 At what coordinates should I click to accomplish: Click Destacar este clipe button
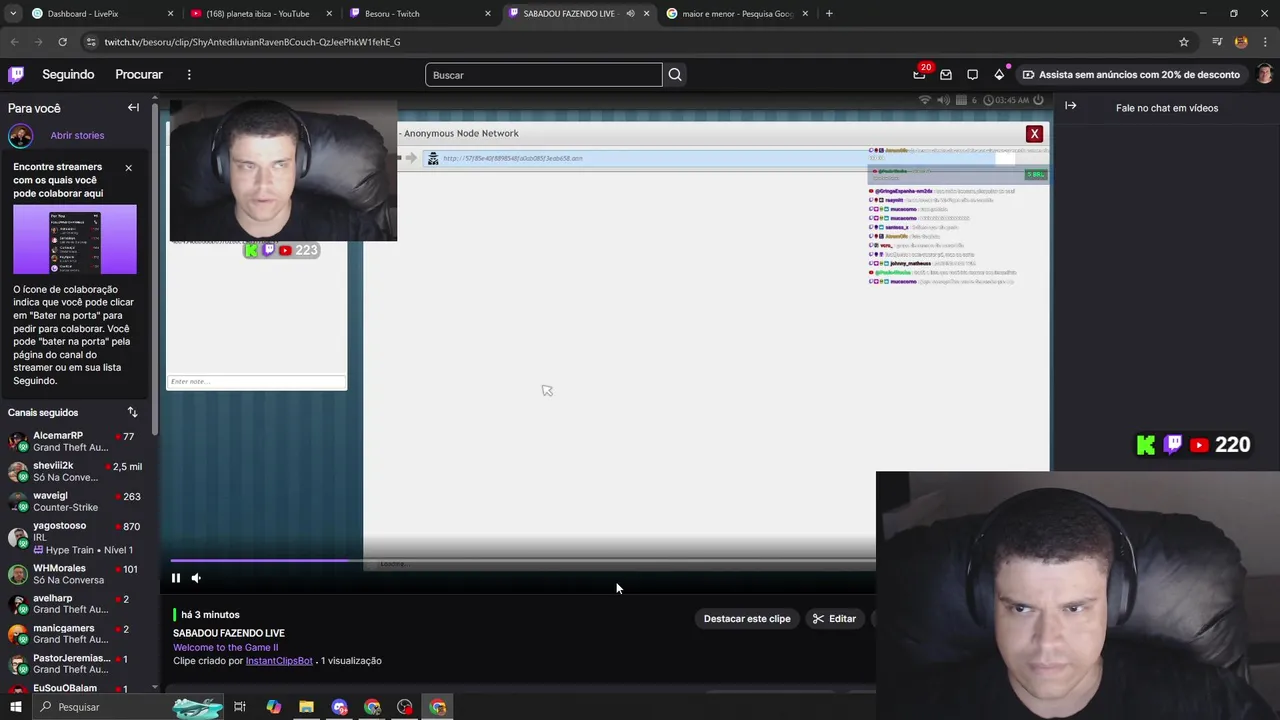747,619
